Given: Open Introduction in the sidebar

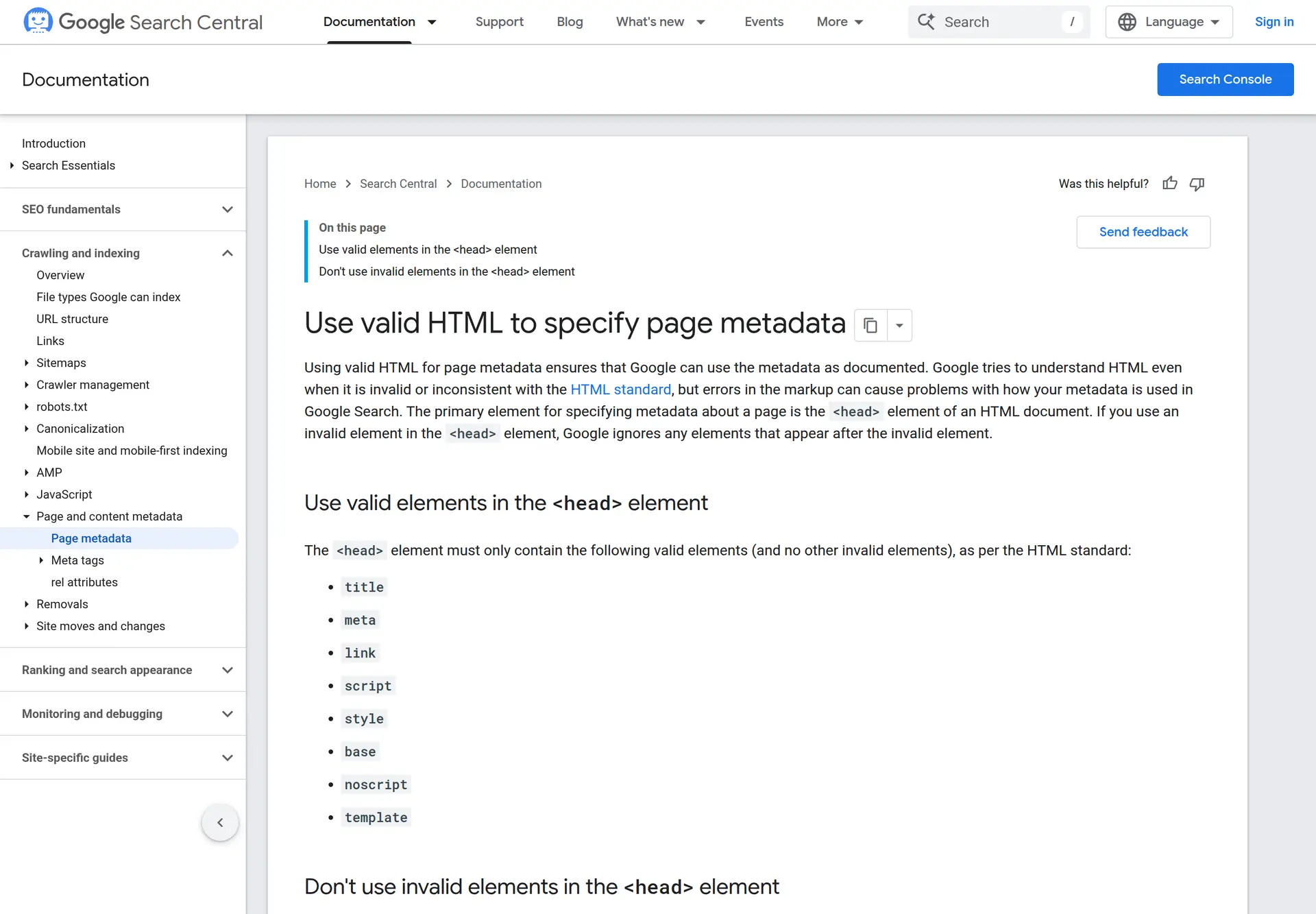Looking at the screenshot, I should tap(53, 143).
